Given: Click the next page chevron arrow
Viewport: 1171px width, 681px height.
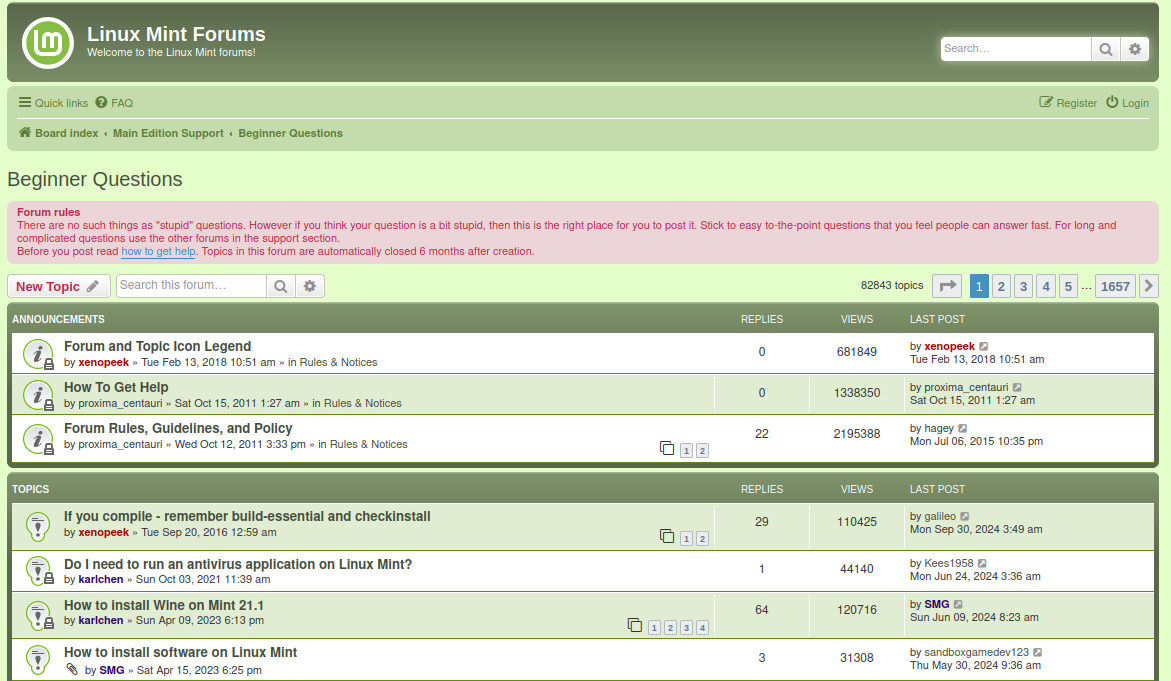Looking at the screenshot, I should click(1148, 285).
